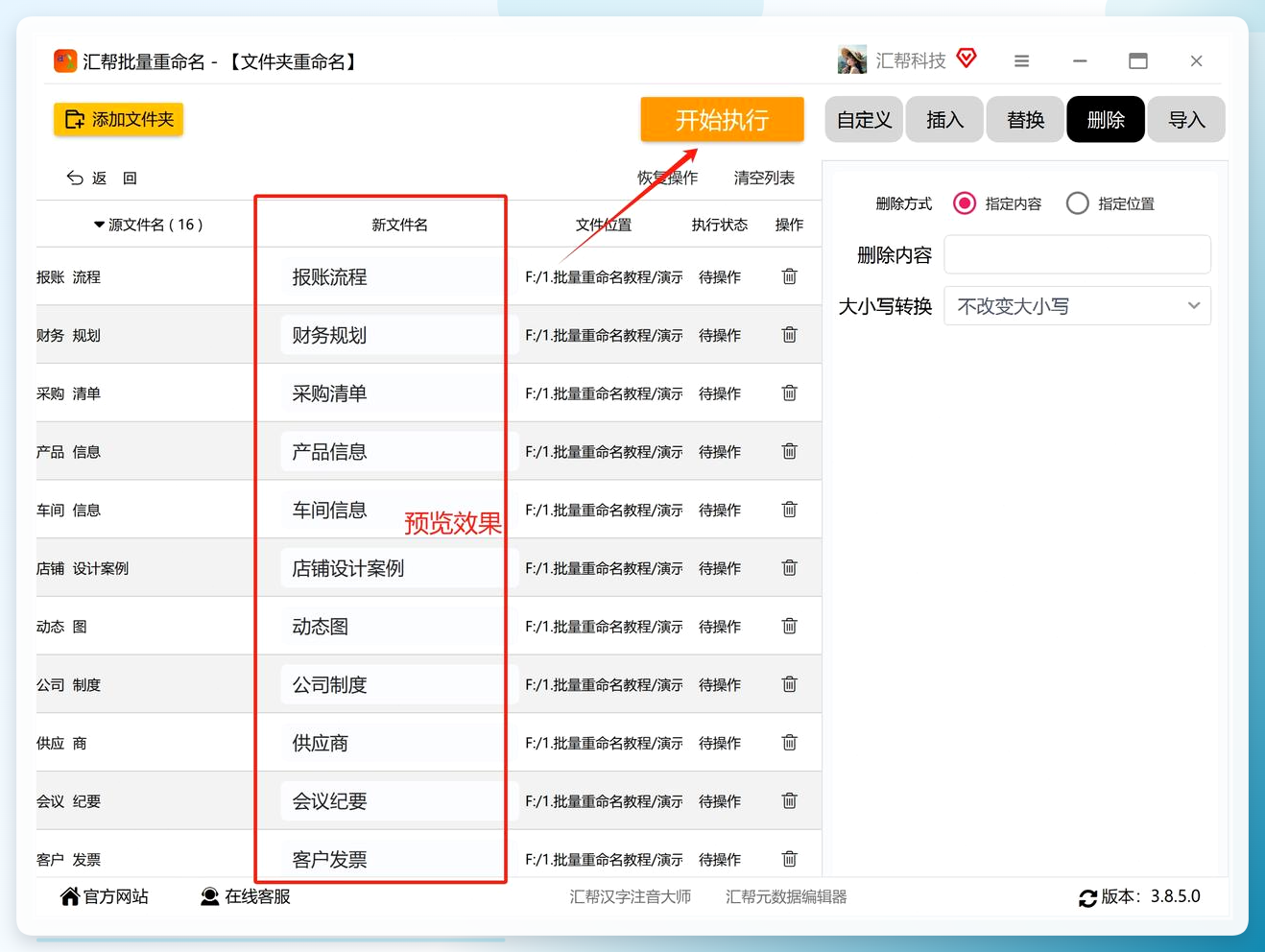Switch to the 删除 tab
Screen dimensions: 1265x952
[1106, 120]
